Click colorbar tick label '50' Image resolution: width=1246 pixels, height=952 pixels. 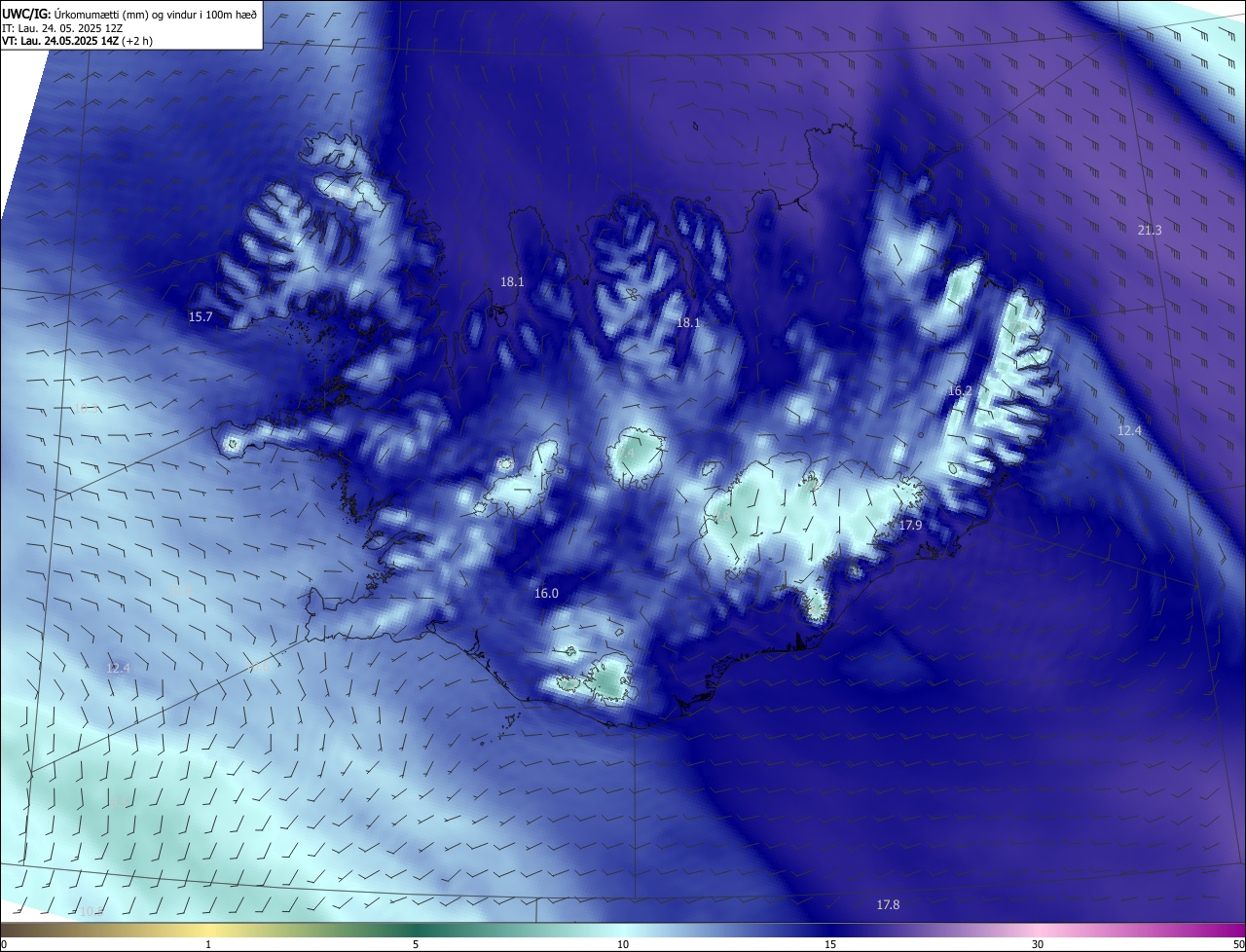pos(1238,945)
